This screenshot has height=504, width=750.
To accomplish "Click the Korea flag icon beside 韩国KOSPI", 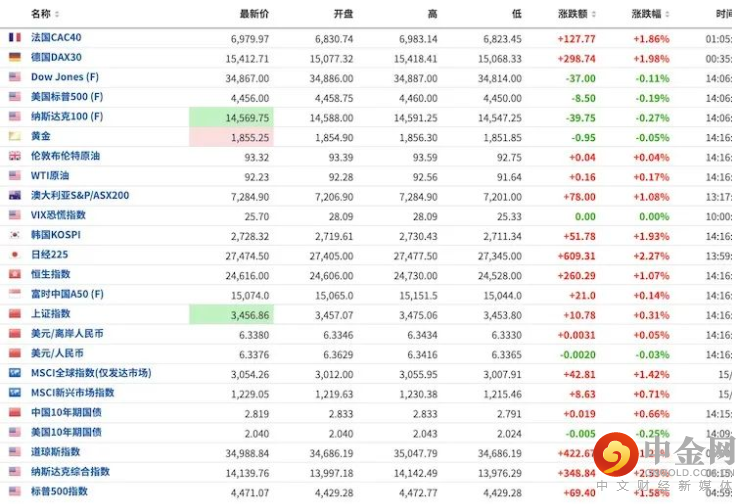I will tap(15, 235).
